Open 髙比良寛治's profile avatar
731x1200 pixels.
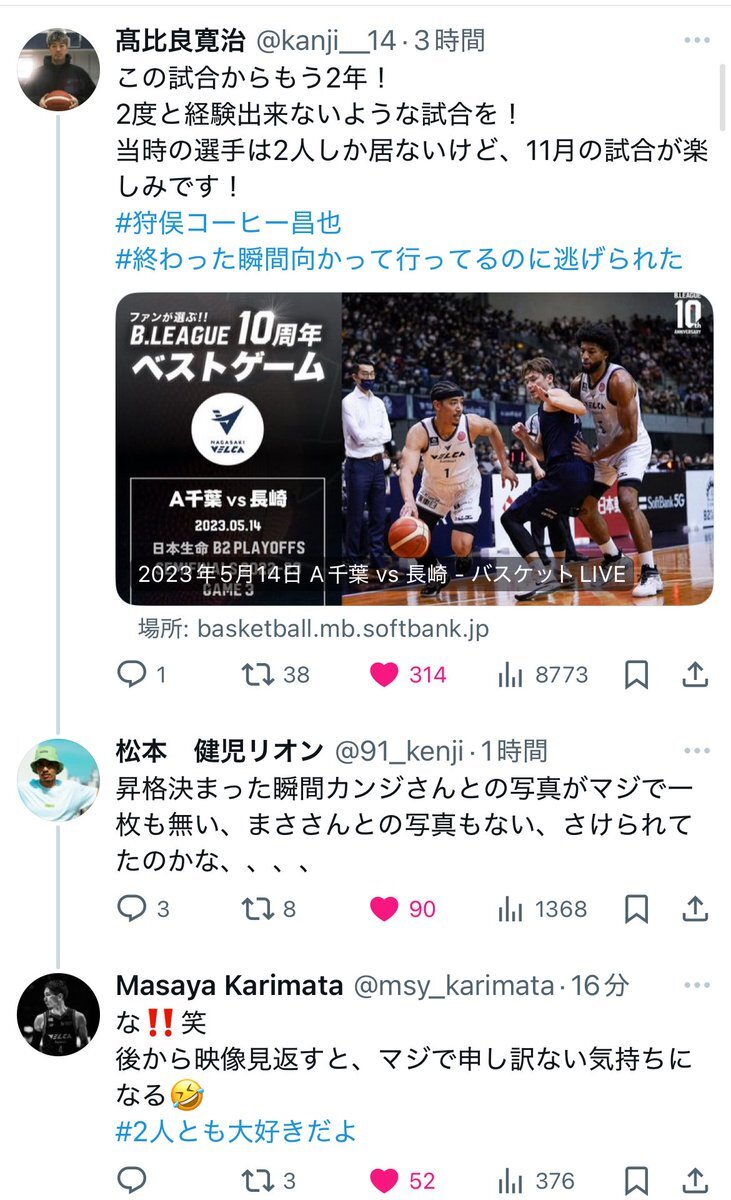click(59, 69)
